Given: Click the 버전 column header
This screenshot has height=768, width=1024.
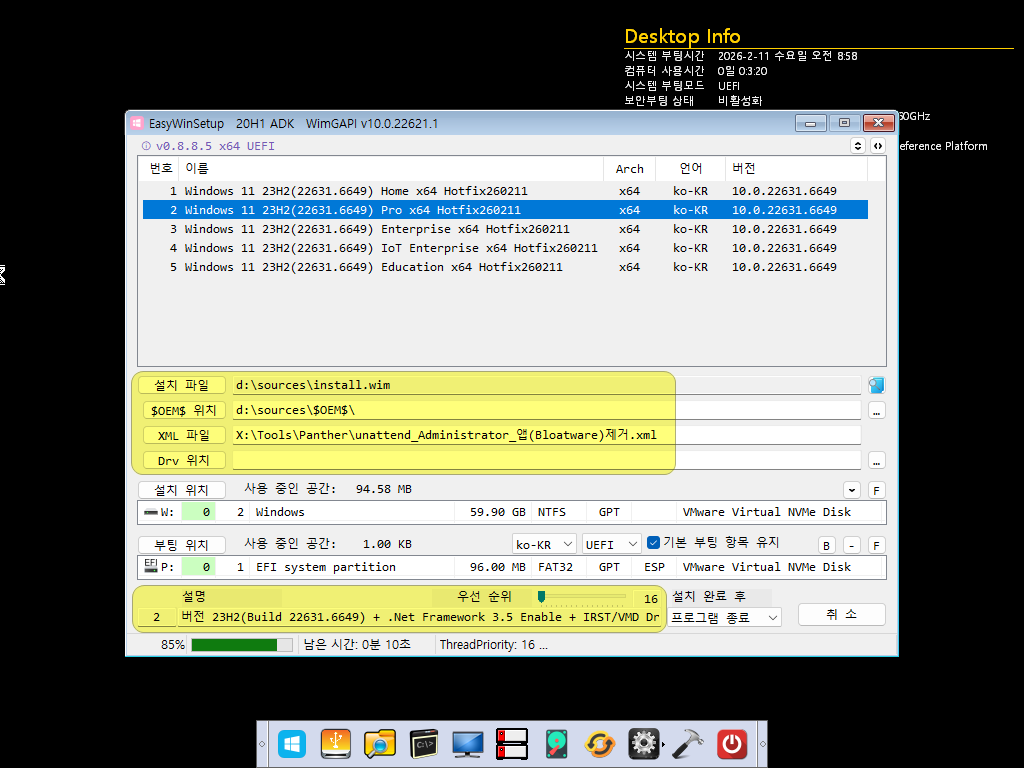Looking at the screenshot, I should coord(796,168).
